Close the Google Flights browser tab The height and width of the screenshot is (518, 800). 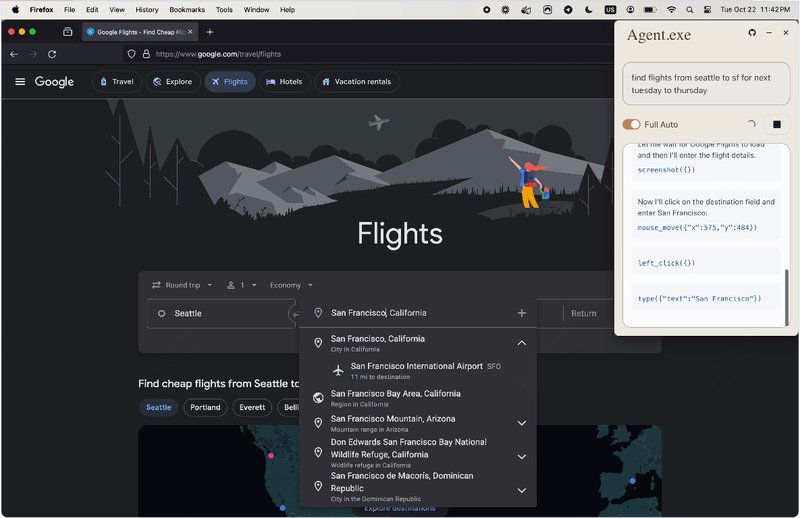tap(191, 32)
